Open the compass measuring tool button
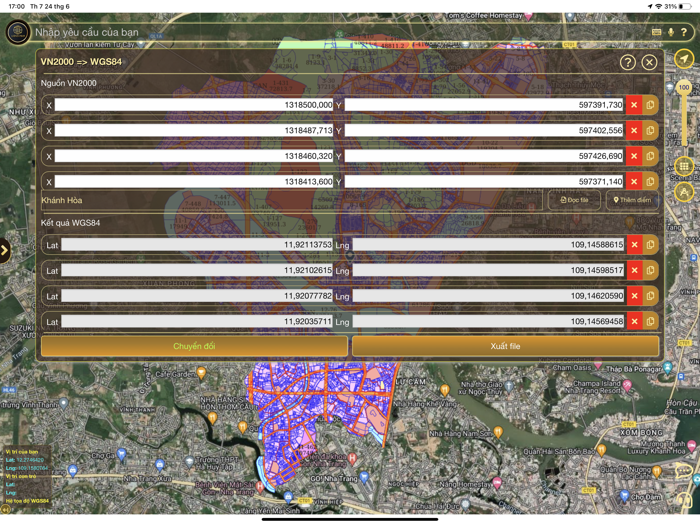 pos(684,192)
